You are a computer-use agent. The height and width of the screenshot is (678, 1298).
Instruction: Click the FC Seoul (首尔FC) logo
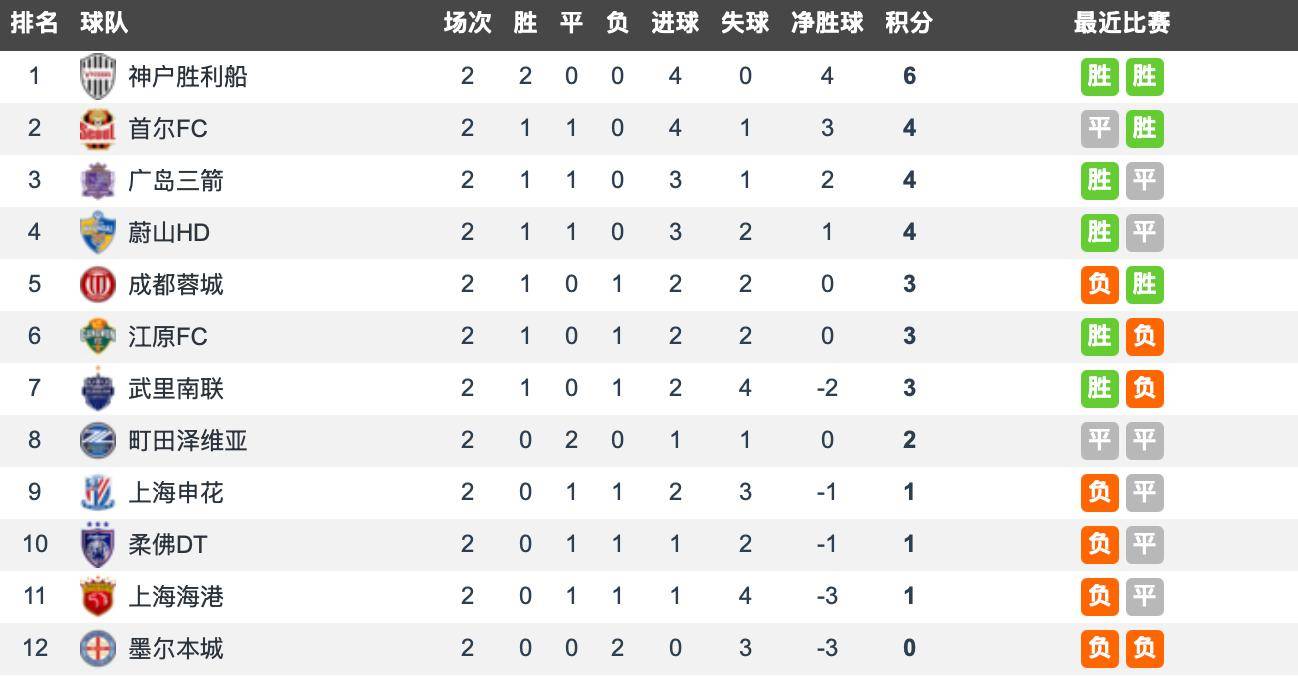pos(98,129)
